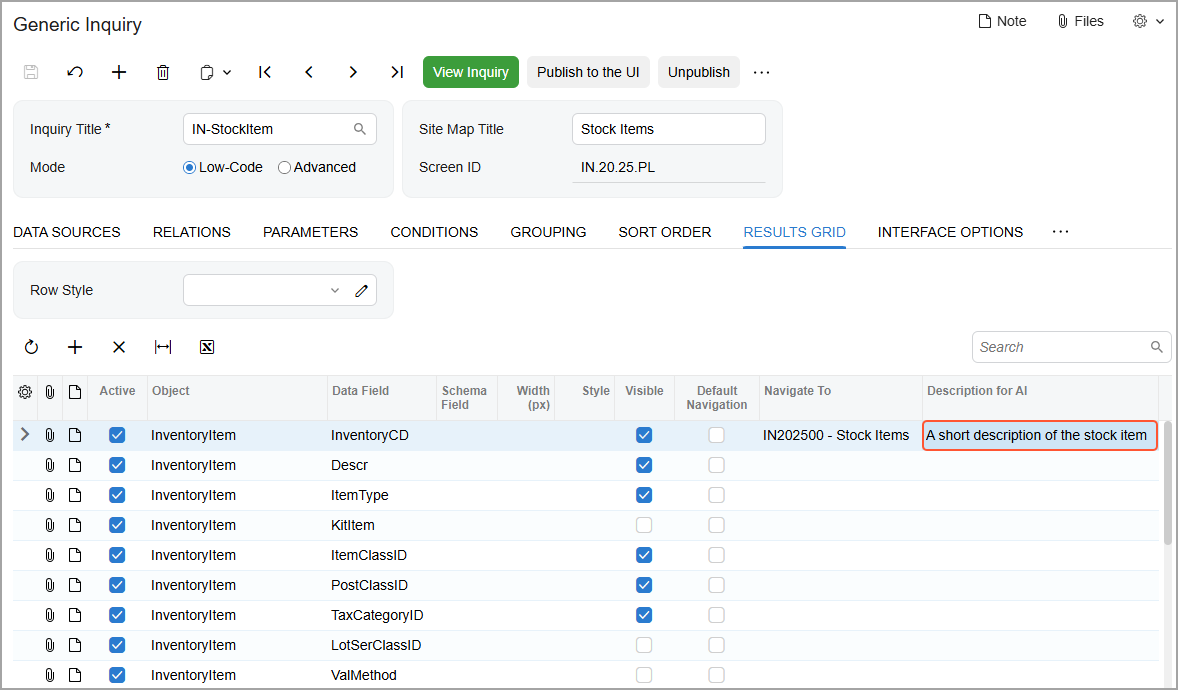Open the CONDITIONS tab
1178x690 pixels.
pos(434,232)
